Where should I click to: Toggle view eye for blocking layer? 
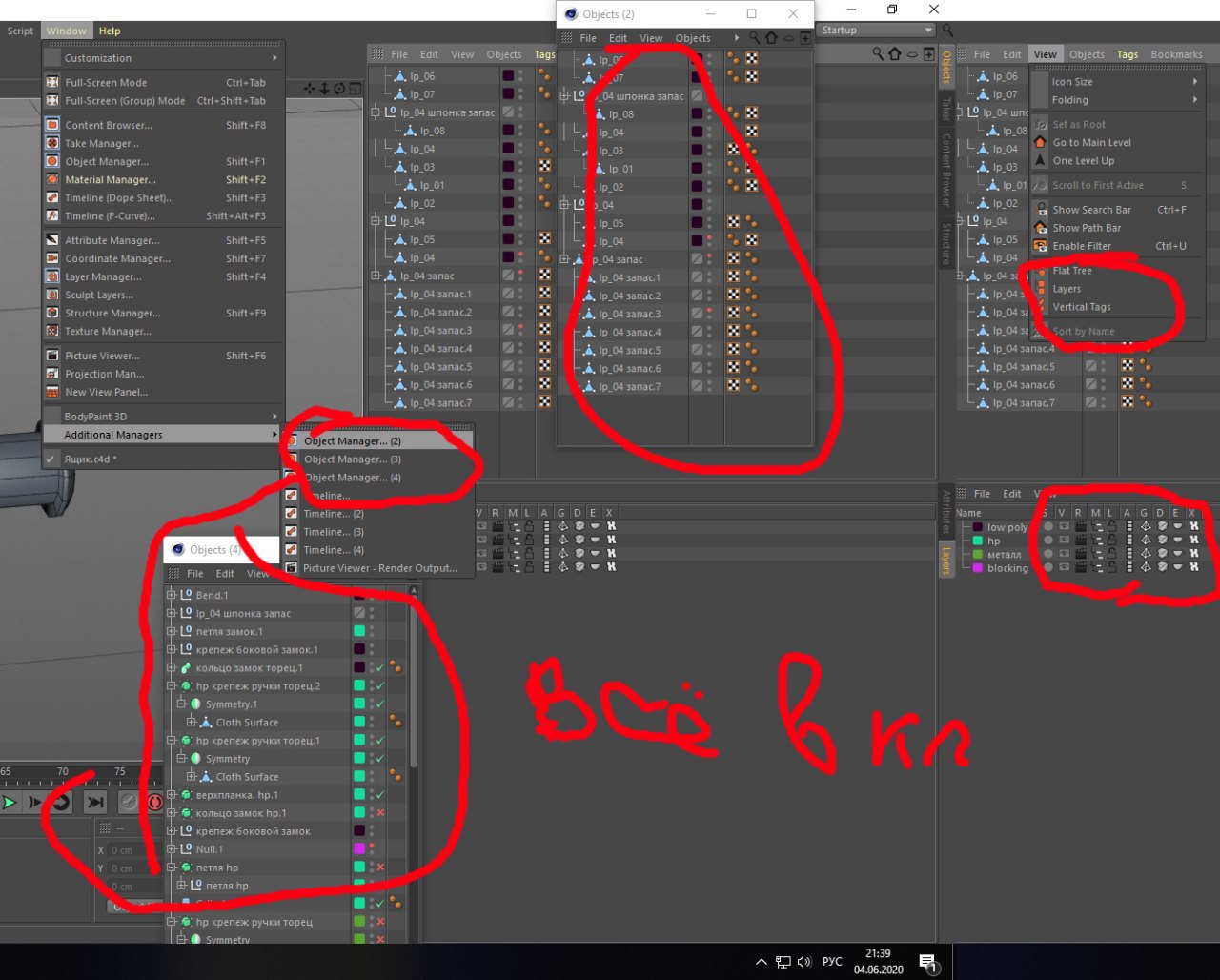pyautogui.click(x=1064, y=567)
